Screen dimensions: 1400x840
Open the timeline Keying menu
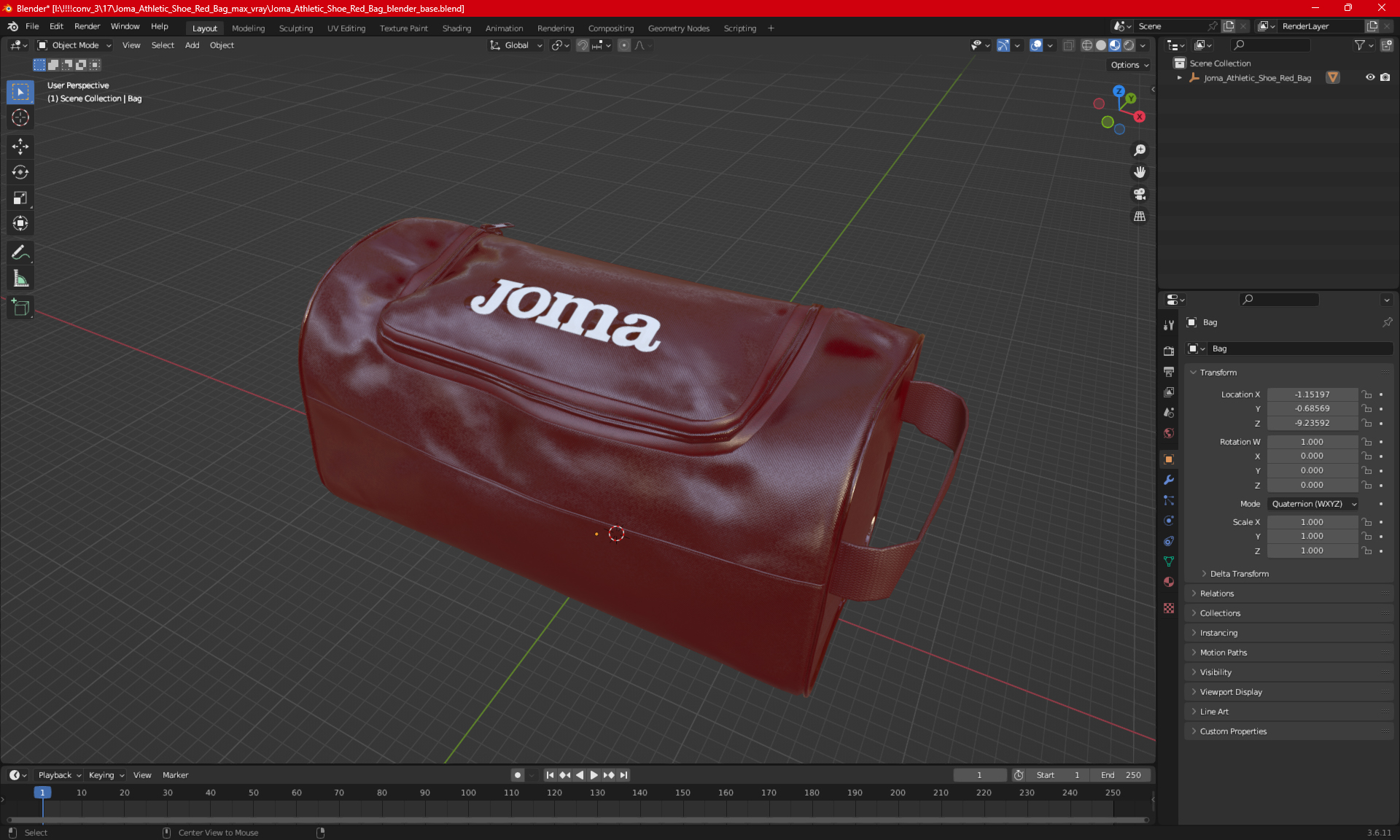pos(106,775)
